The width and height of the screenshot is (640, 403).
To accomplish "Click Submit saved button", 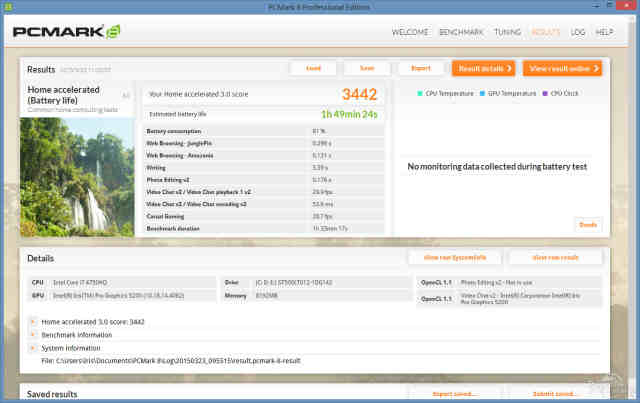I will coord(554,394).
